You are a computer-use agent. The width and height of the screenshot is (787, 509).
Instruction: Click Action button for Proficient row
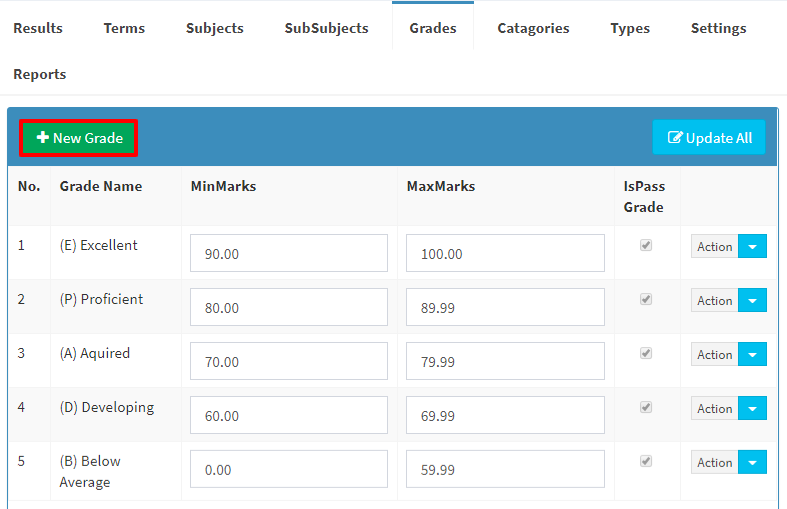[x=714, y=300]
